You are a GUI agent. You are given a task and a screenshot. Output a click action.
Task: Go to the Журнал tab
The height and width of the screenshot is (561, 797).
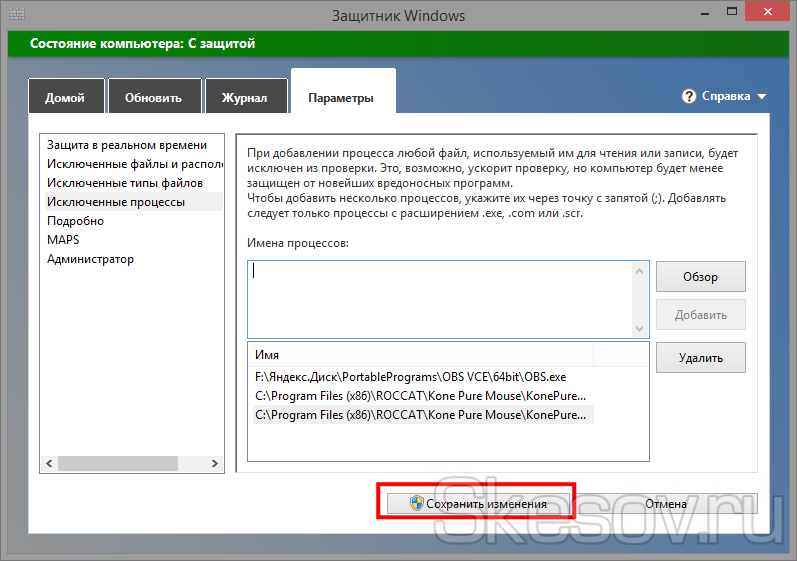pyautogui.click(x=244, y=98)
